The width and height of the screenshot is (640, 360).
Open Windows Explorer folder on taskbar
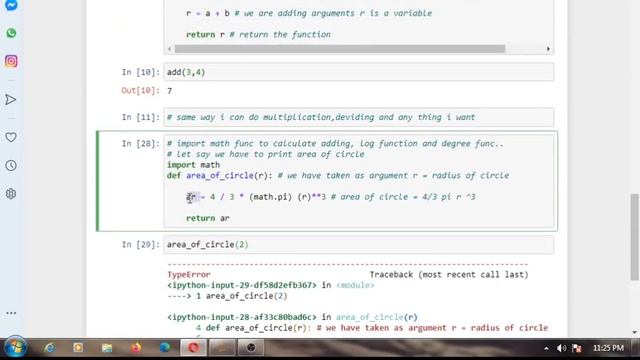(x=107, y=347)
